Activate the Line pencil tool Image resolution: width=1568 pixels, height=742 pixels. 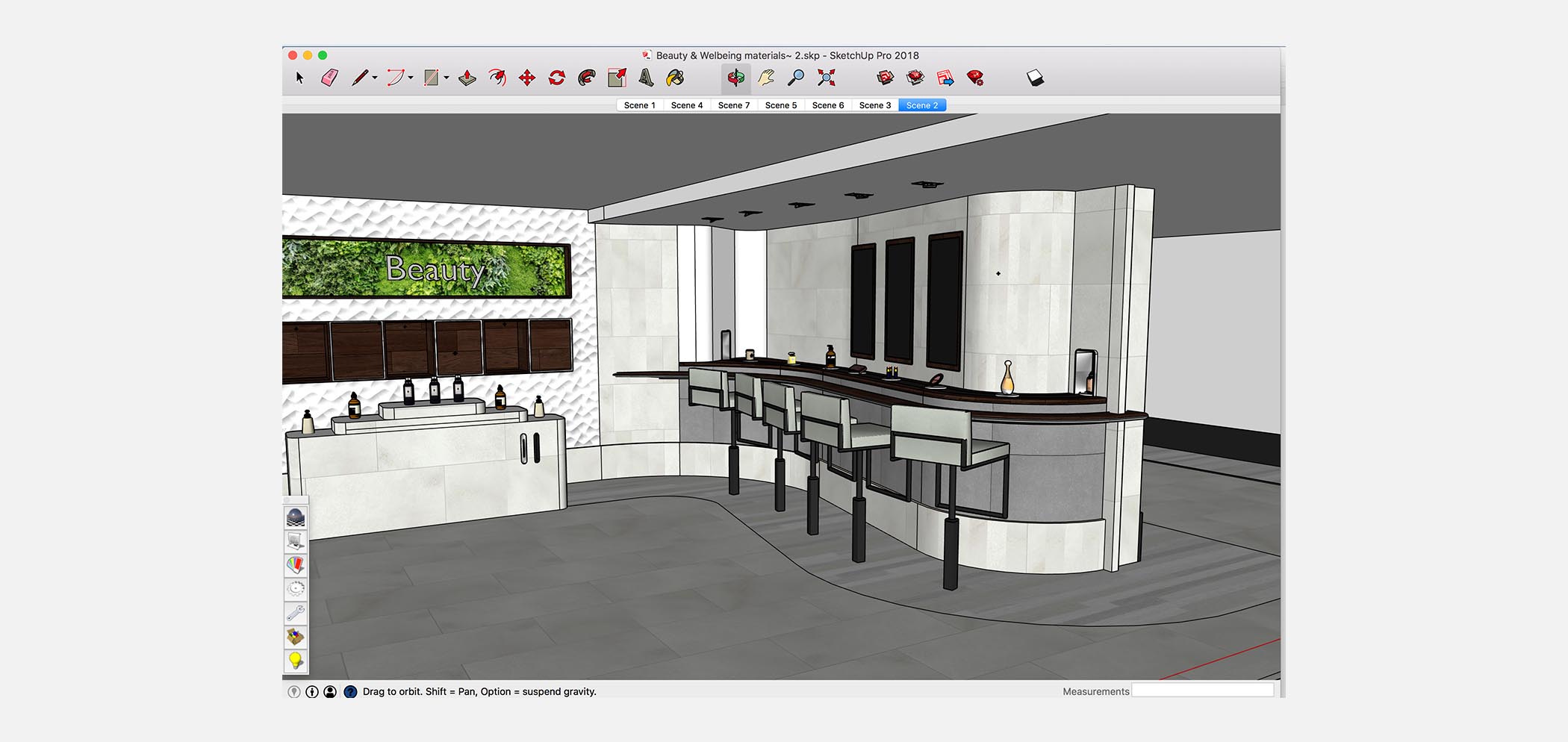click(x=360, y=78)
